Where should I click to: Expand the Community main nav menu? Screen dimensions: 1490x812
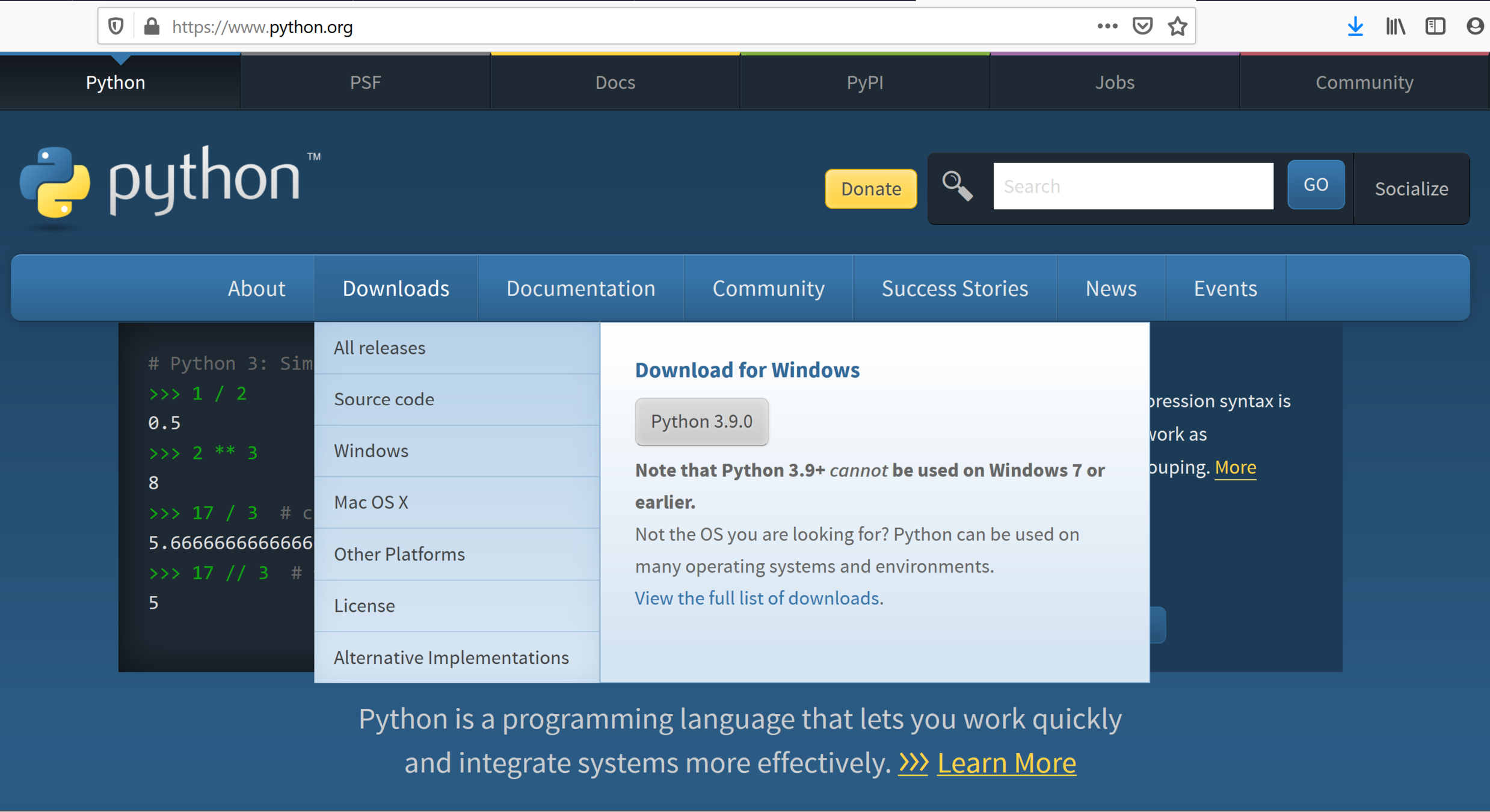[768, 288]
